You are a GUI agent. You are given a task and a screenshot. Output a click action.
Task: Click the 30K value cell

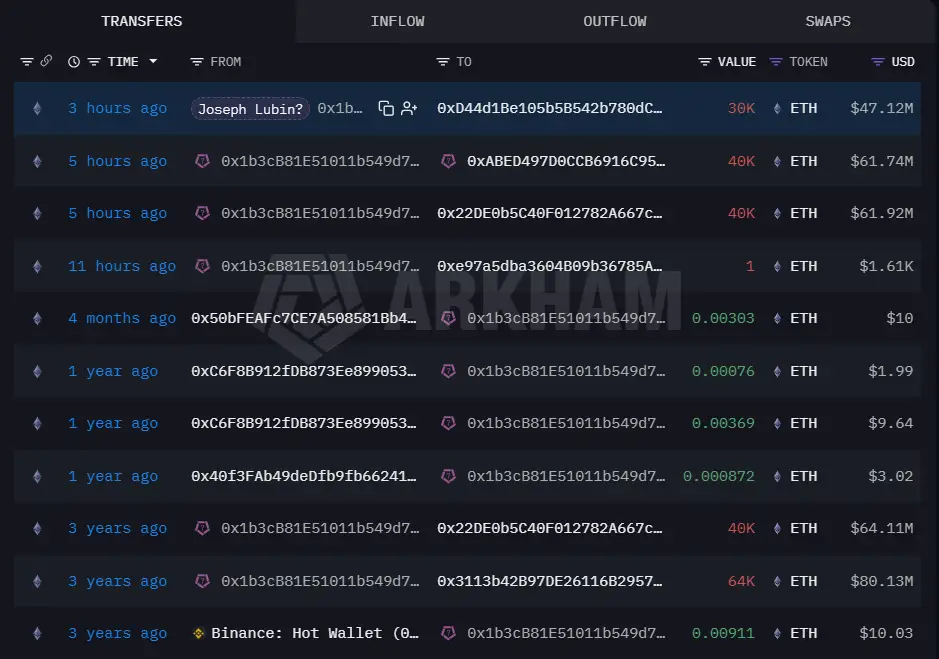741,108
